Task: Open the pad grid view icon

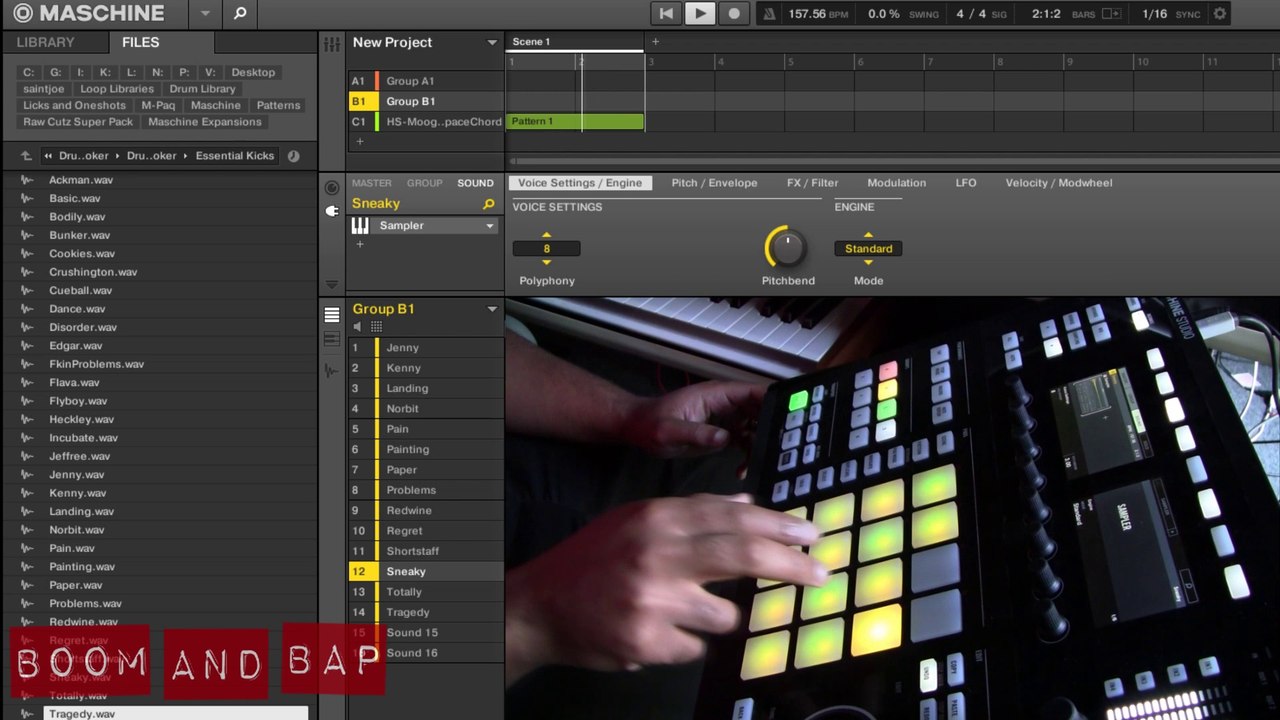Action: pyautogui.click(x=376, y=327)
